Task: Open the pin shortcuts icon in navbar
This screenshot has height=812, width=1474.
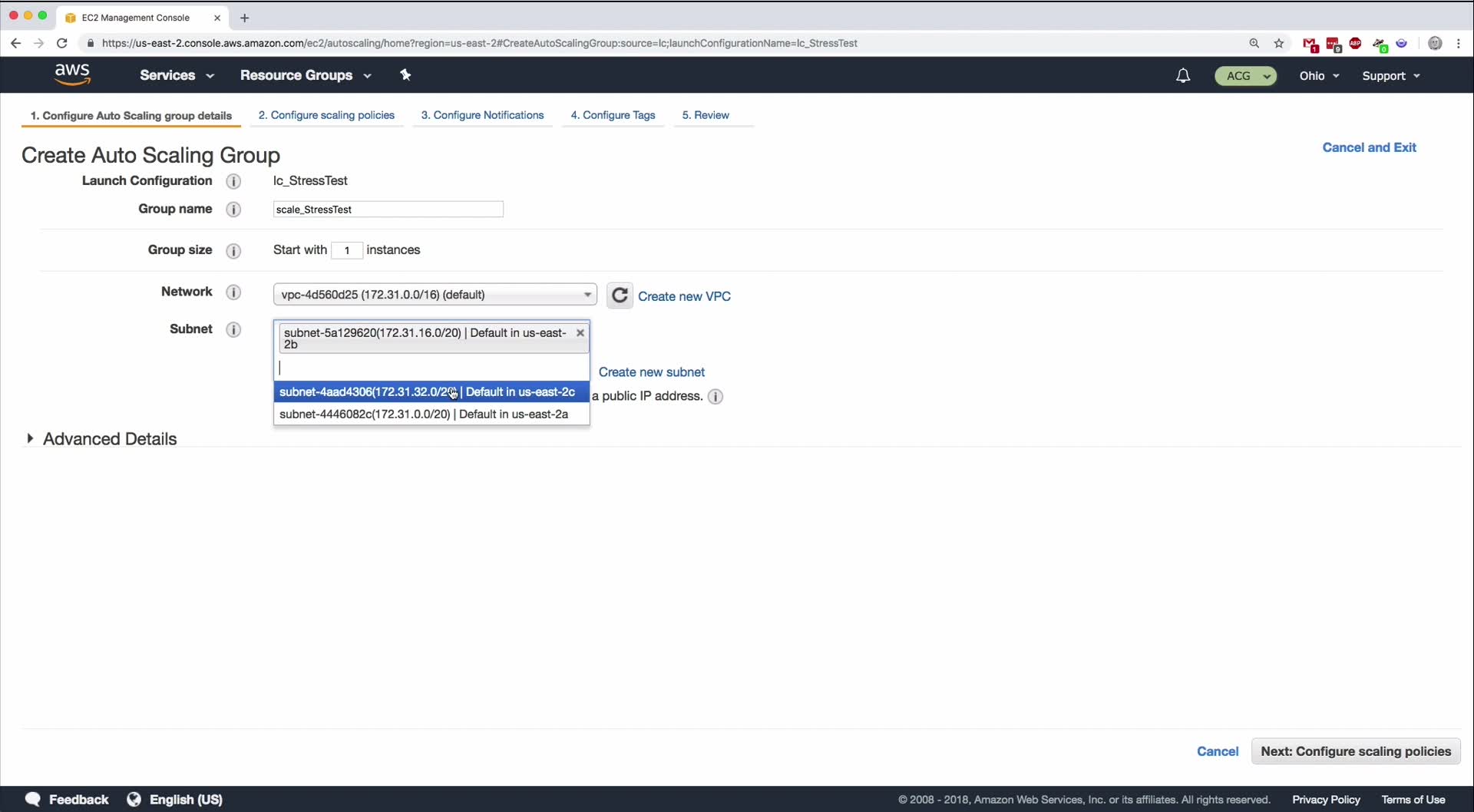Action: (406, 74)
